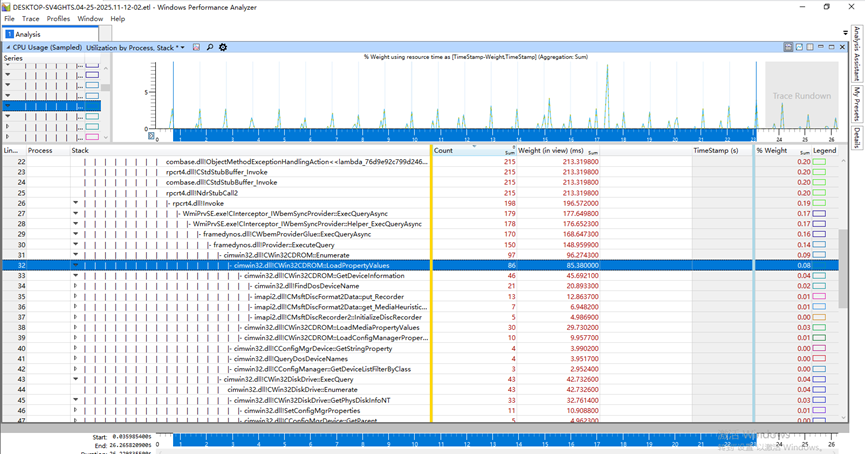
Task: Show both graph and table layout
Action: 788,47
